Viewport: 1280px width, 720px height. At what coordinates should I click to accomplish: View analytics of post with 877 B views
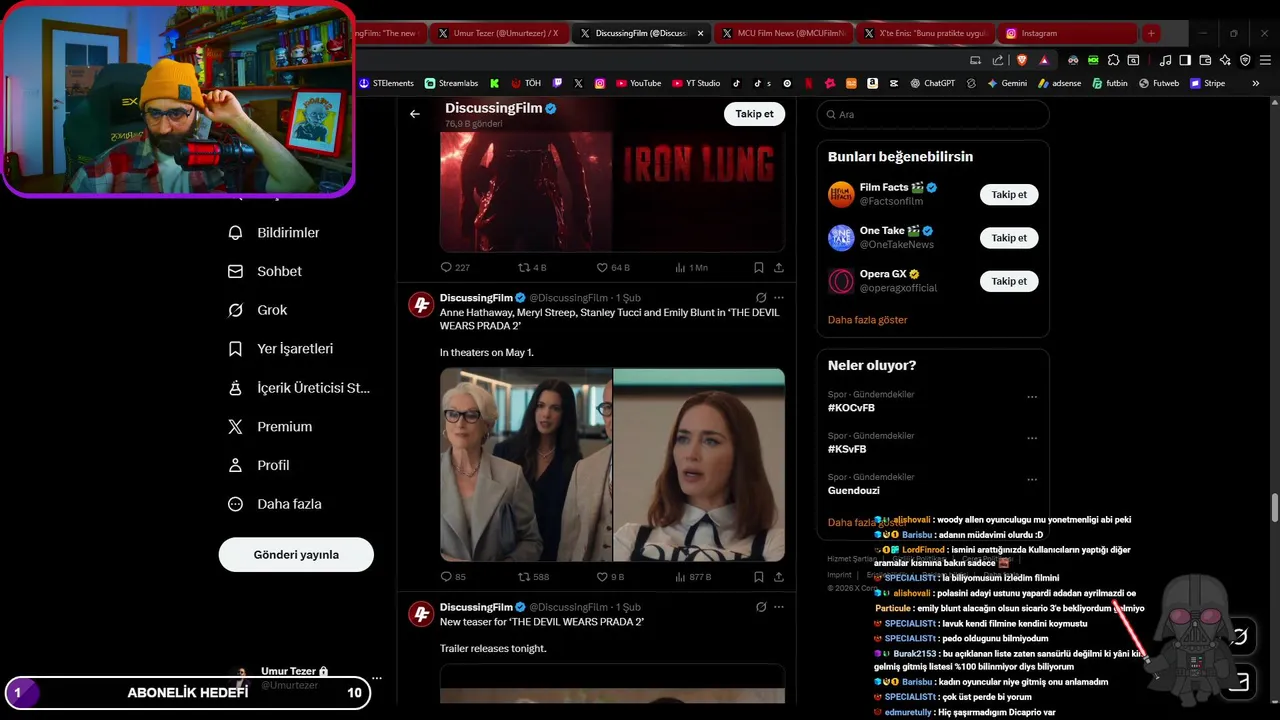click(x=693, y=577)
